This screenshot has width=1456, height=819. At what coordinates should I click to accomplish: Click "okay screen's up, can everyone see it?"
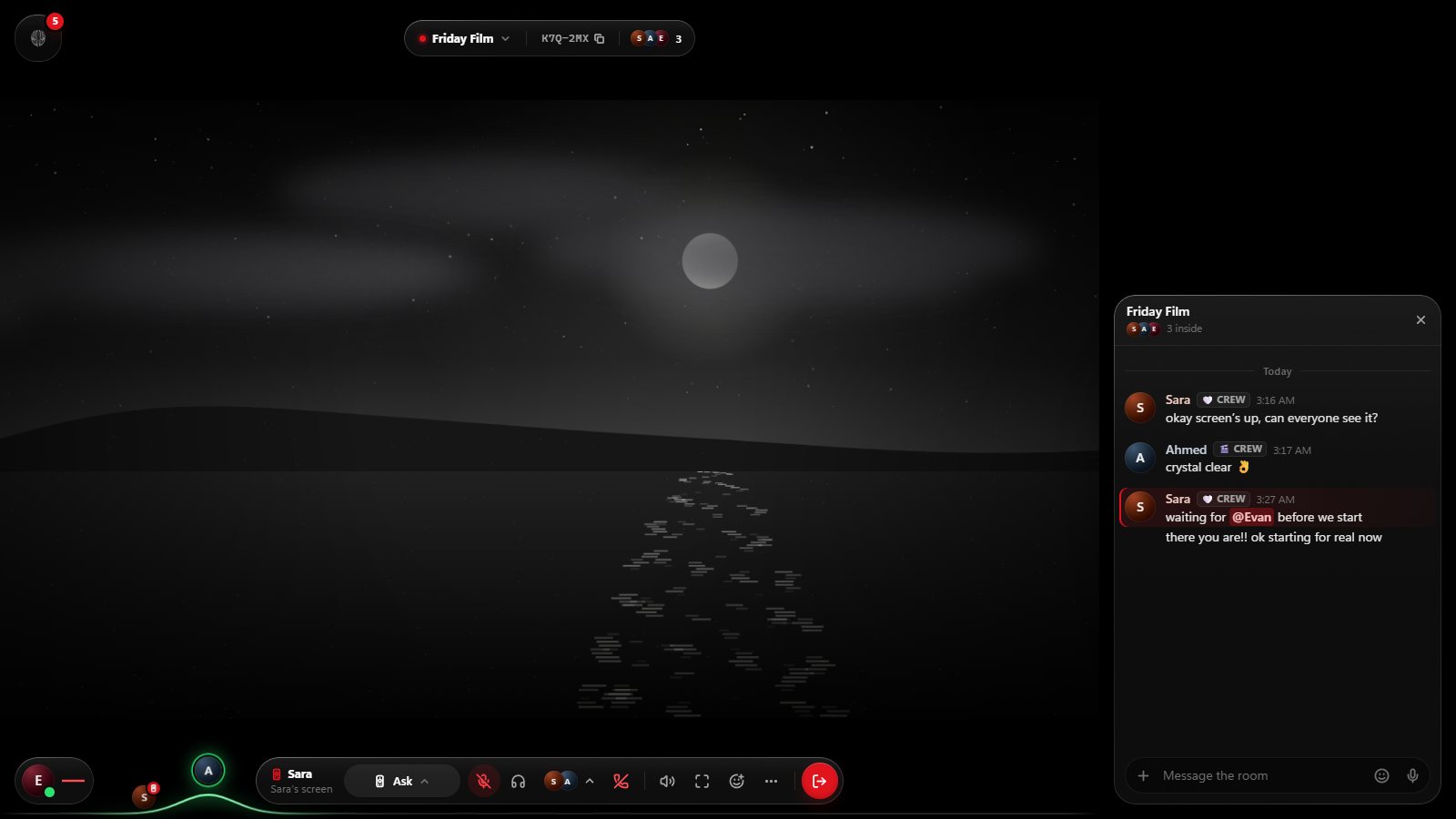(x=1271, y=419)
